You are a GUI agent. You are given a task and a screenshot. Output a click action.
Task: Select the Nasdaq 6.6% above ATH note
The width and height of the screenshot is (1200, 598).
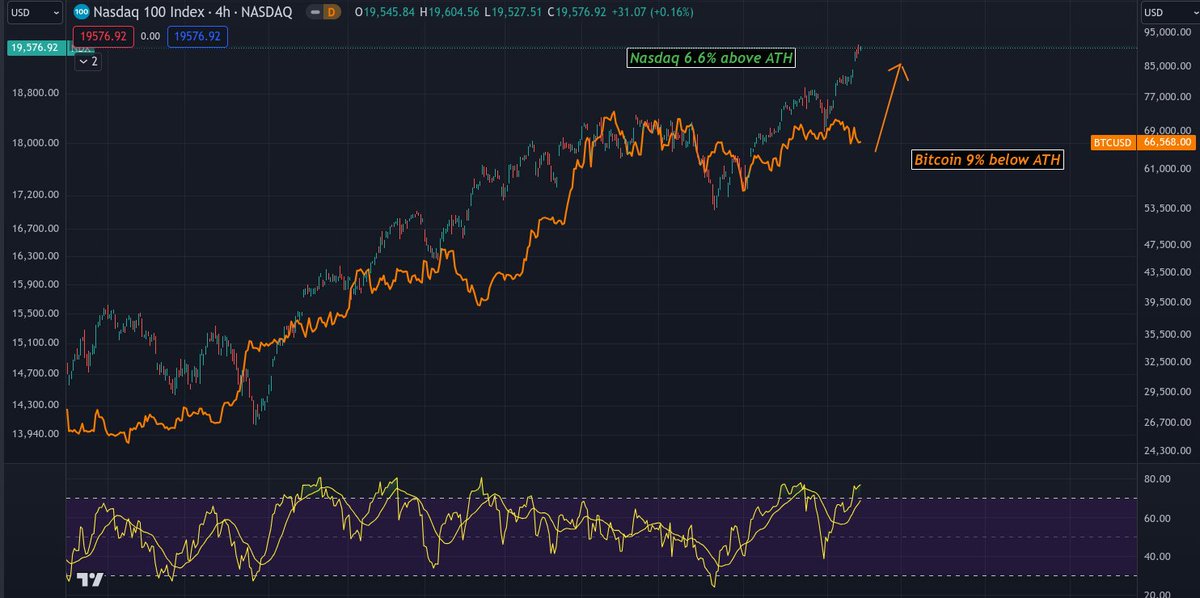click(710, 58)
